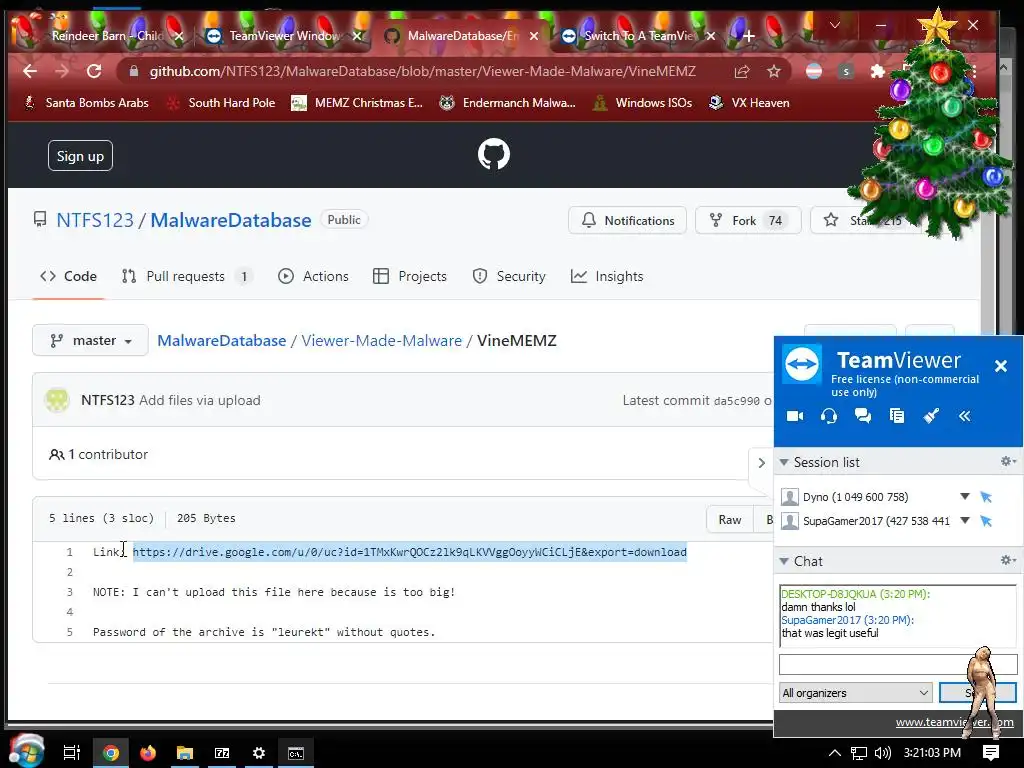
Task: Open Task View on the taskbar
Action: tap(72, 753)
